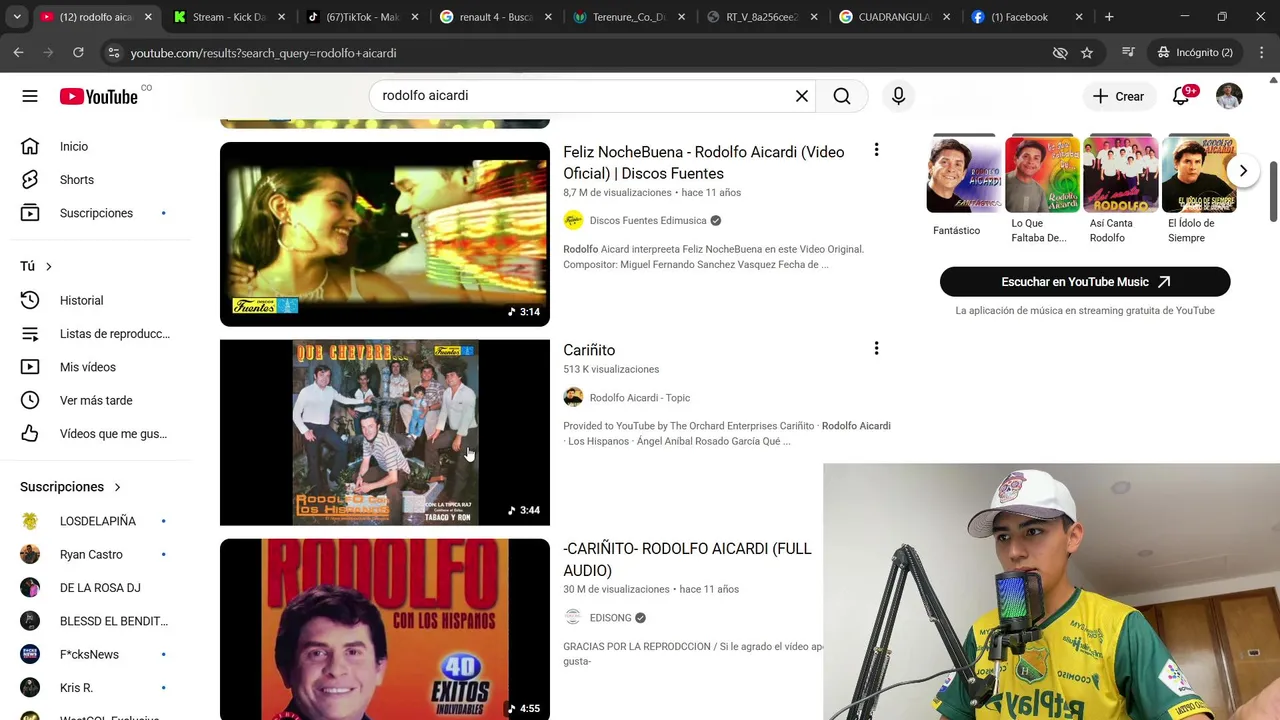The height and width of the screenshot is (720, 1280).
Task: Click Escuchar en YouTube Music button
Action: (1085, 282)
